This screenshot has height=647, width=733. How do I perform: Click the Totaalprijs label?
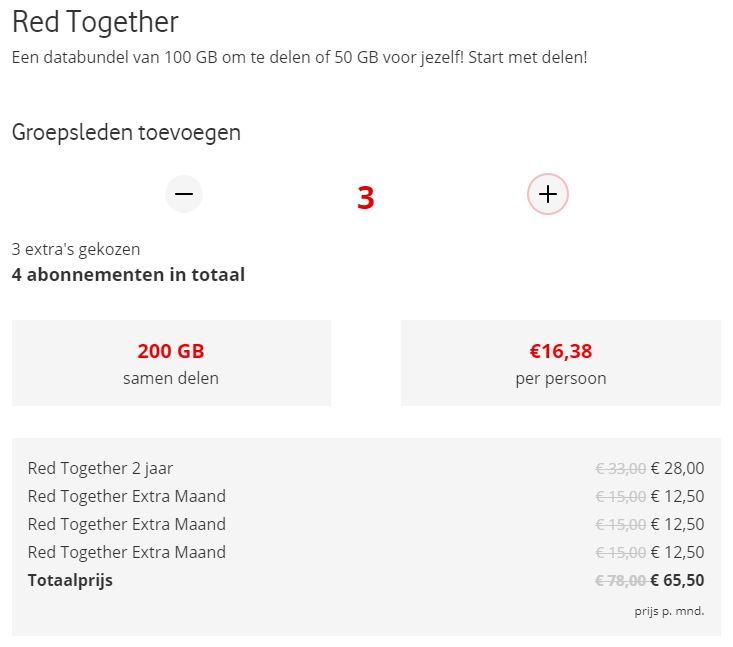point(70,580)
